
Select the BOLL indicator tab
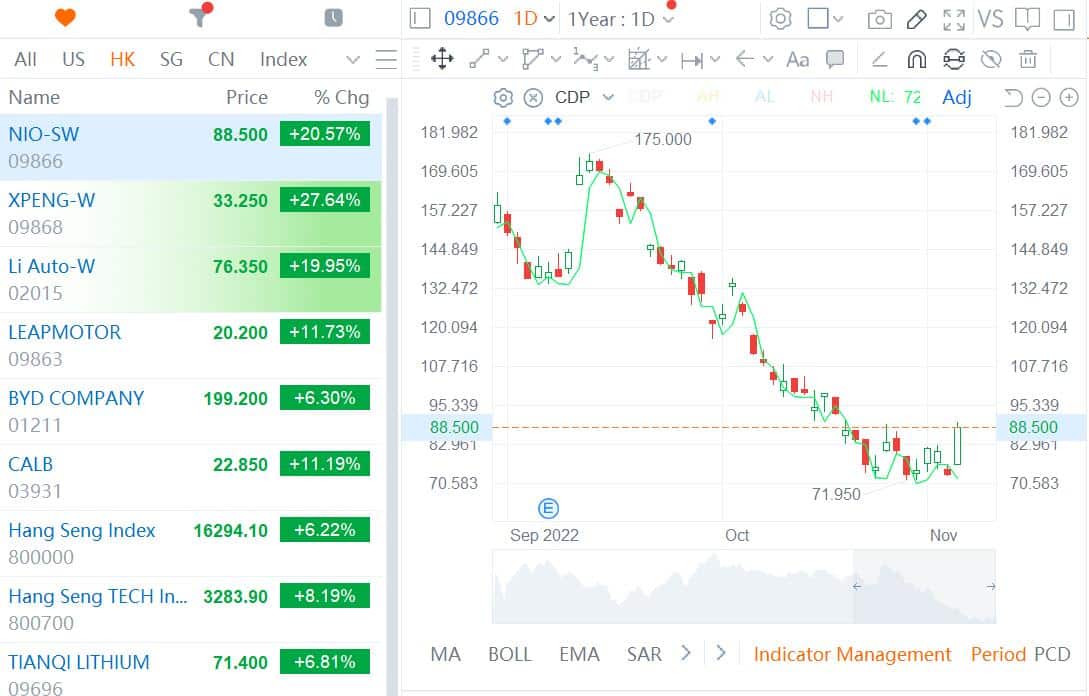[509, 654]
